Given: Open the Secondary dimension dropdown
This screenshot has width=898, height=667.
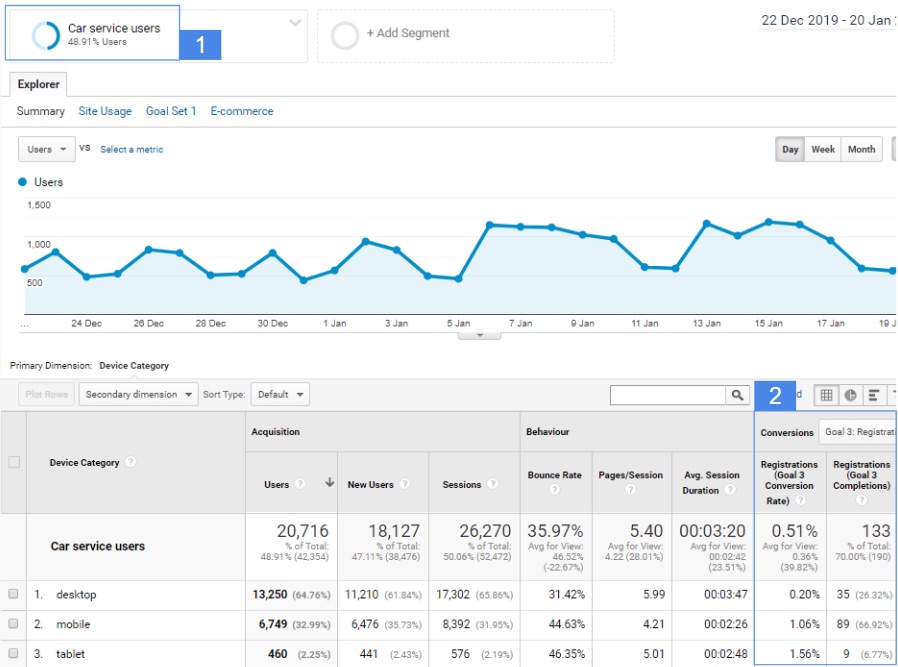Looking at the screenshot, I should 139,394.
